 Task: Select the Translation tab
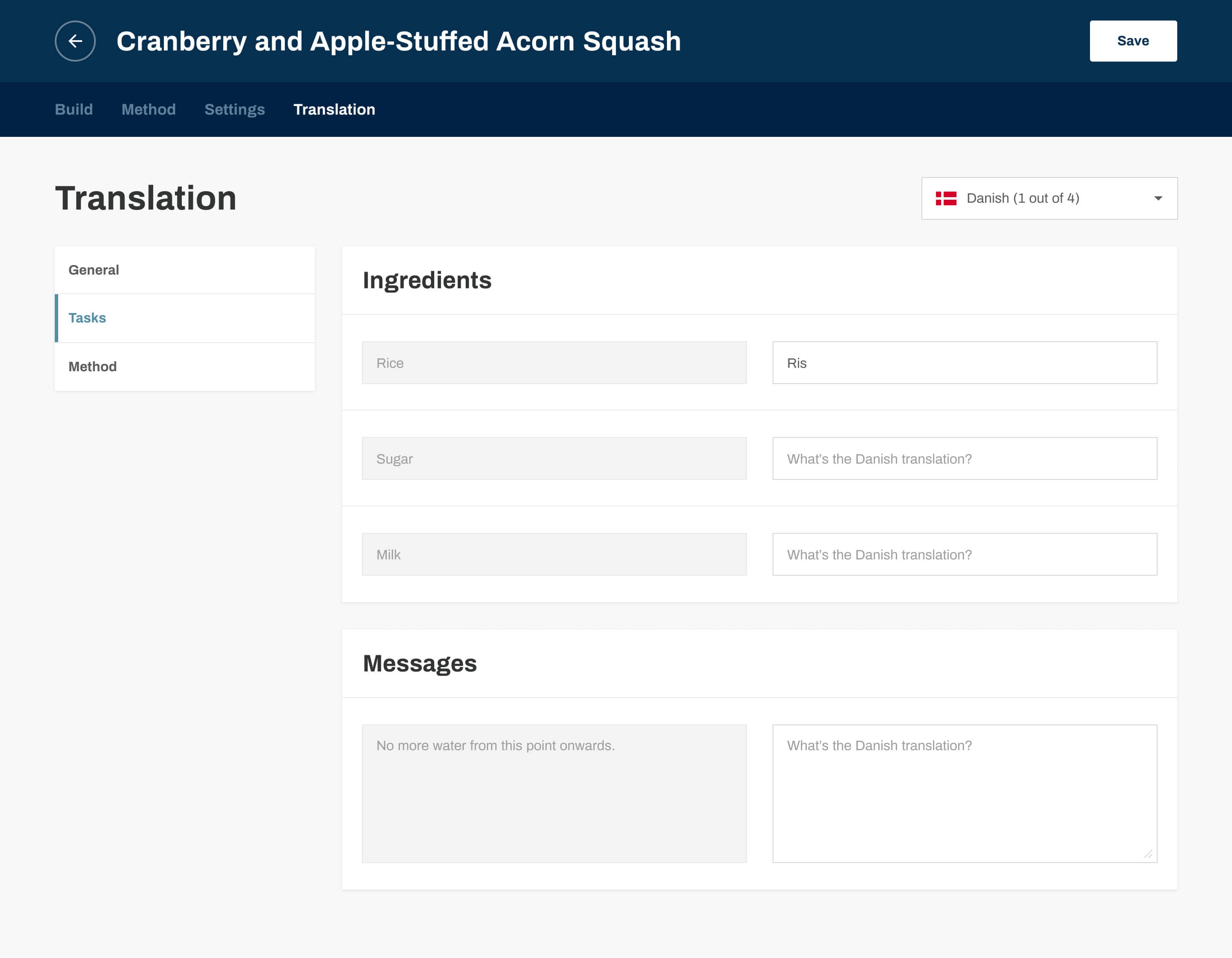point(334,109)
